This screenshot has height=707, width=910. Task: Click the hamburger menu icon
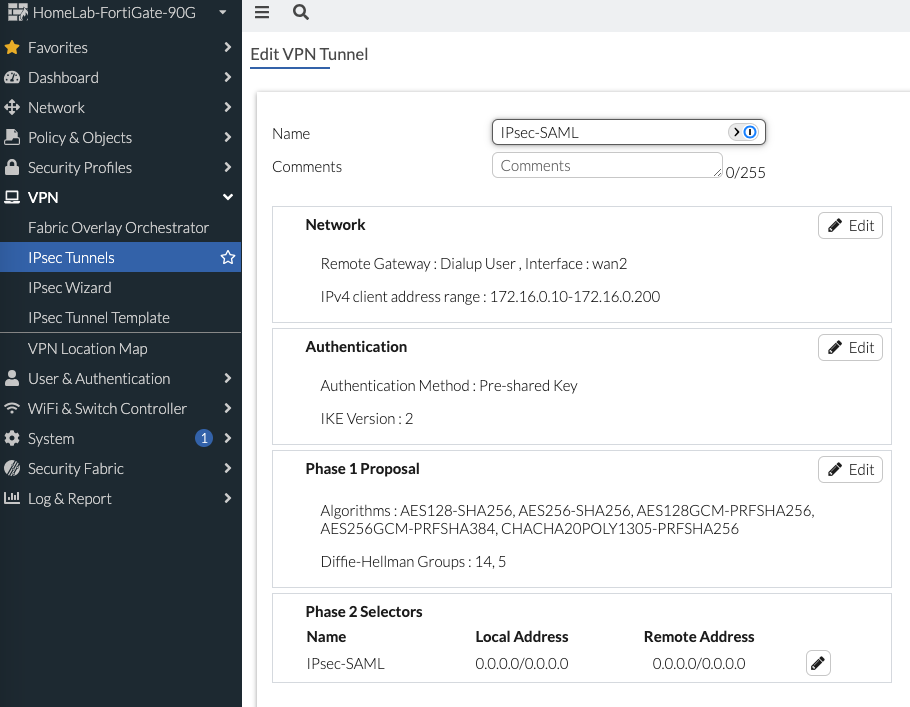click(261, 14)
